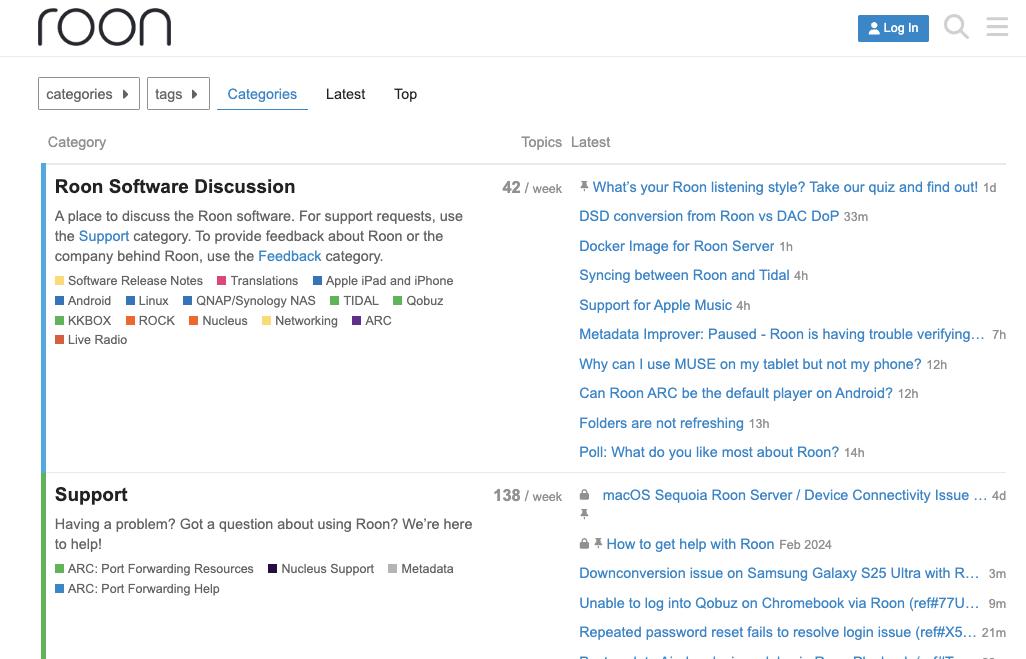Open Apple iPad and iPhone subcategory
Viewport: 1026px width, 659px height.
click(x=383, y=281)
